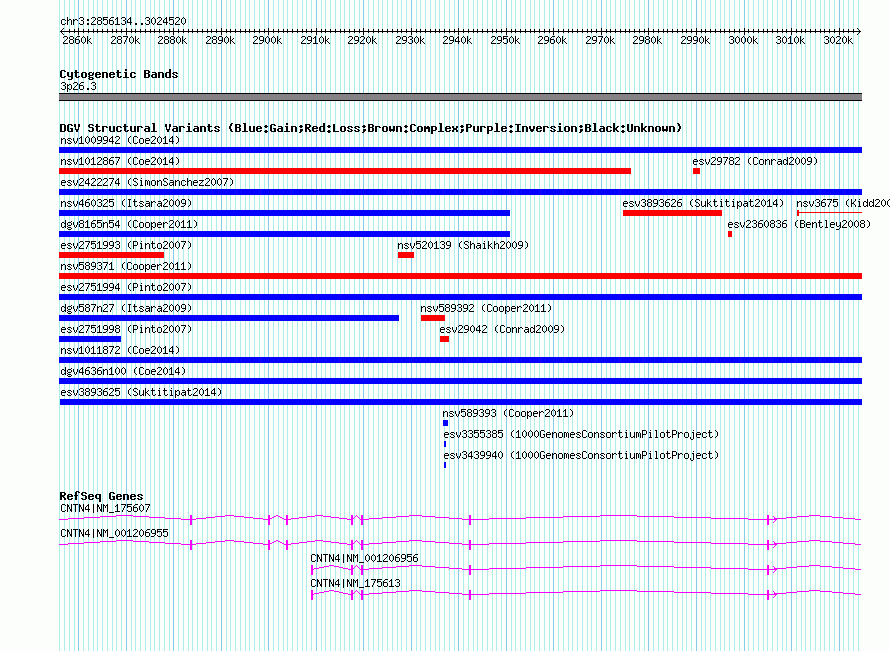Click the CNTN4|NM_001206956 gene glyph line
This screenshot has width=890, height=651.
(x=586, y=569)
